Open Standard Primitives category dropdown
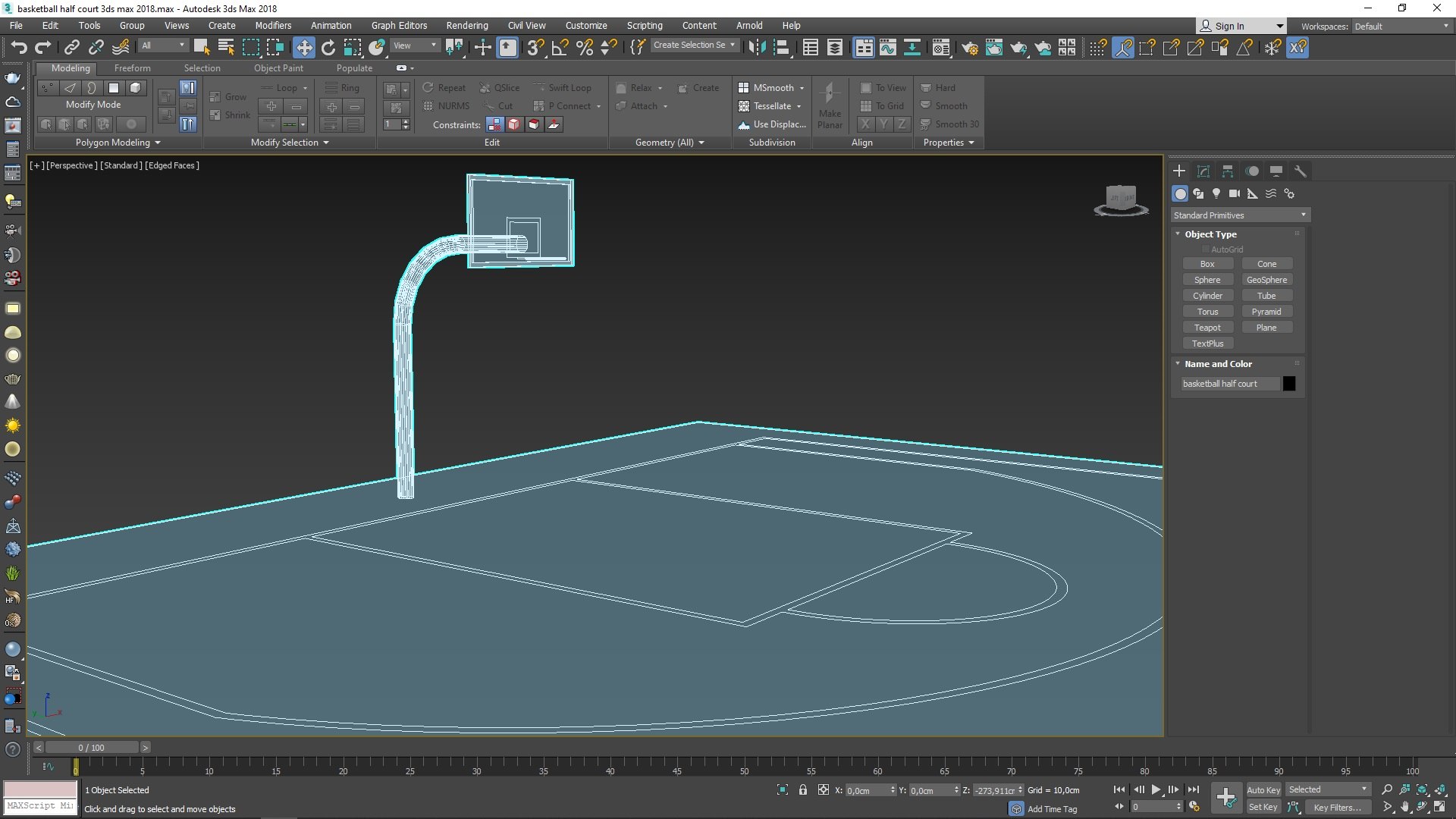This screenshot has height=819, width=1456. pyautogui.click(x=1240, y=215)
